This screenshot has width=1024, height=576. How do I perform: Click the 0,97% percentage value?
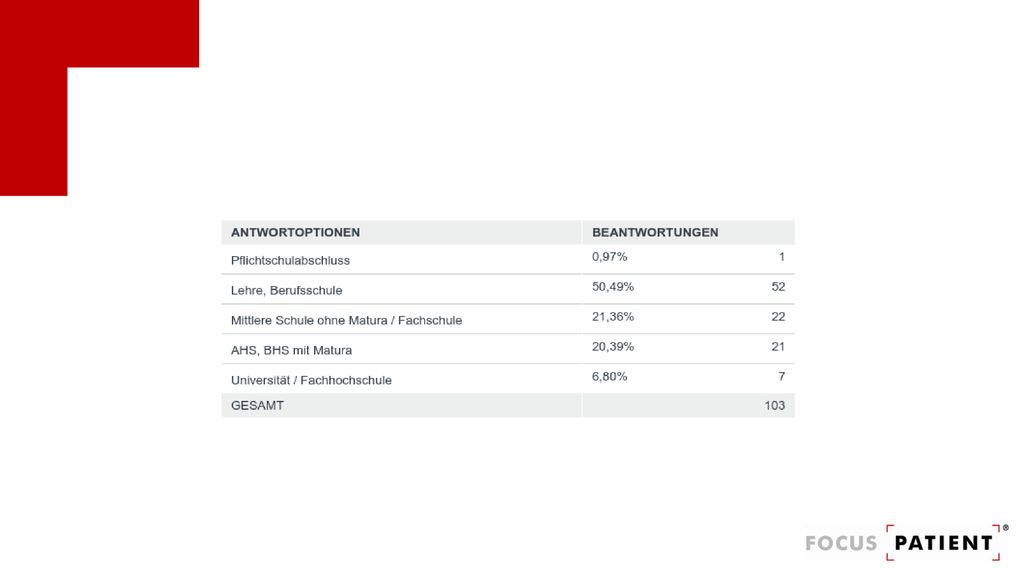[609, 257]
